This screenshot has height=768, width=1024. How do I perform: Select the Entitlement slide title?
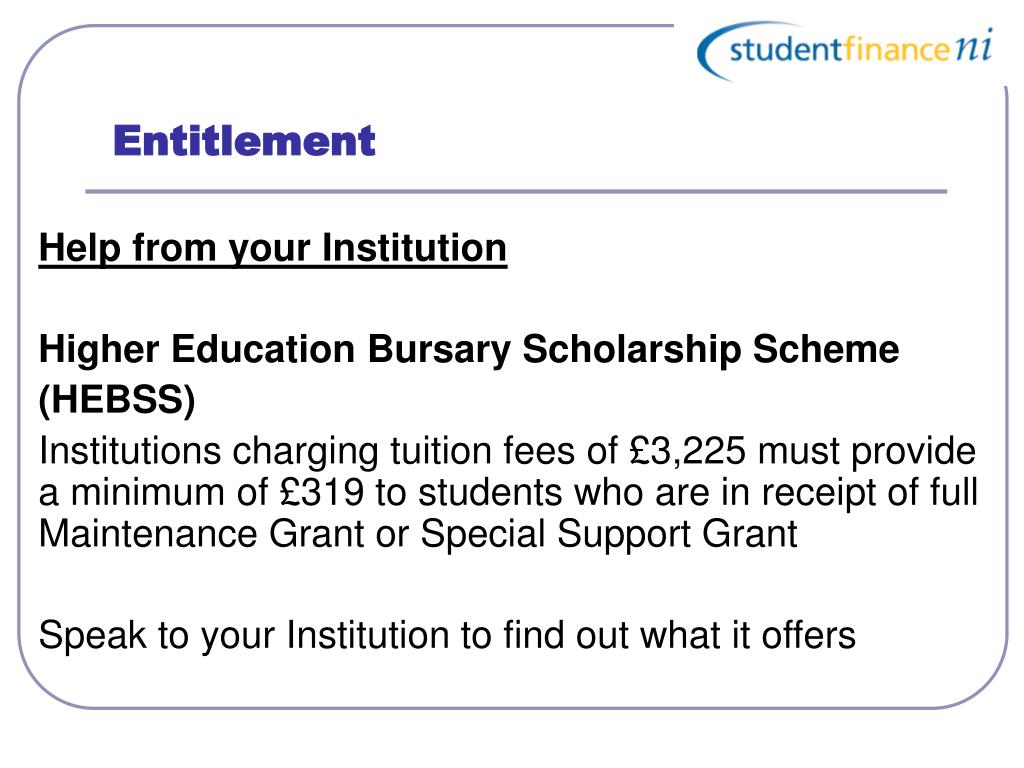click(x=244, y=140)
